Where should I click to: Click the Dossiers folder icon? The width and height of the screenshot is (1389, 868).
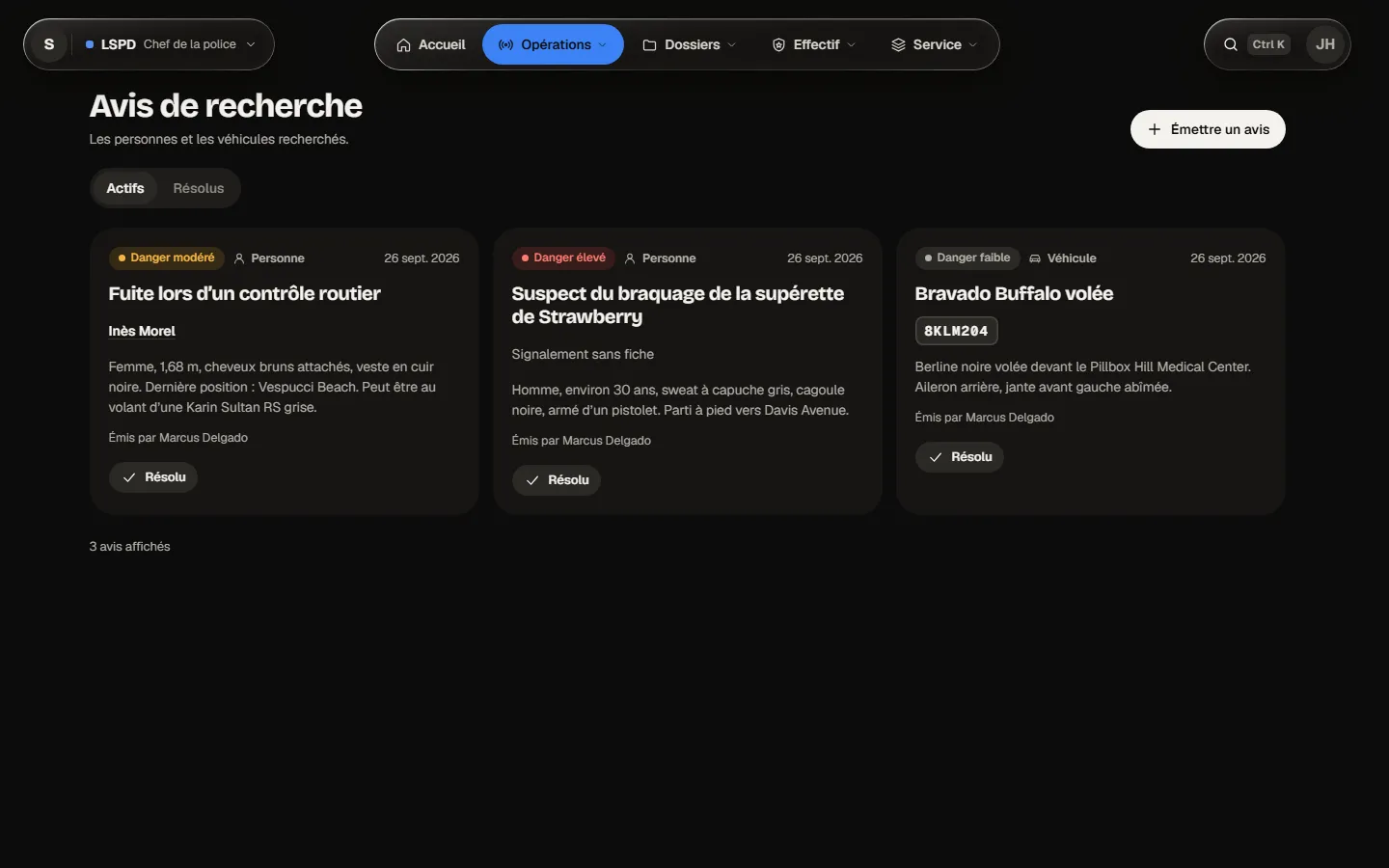[649, 45]
